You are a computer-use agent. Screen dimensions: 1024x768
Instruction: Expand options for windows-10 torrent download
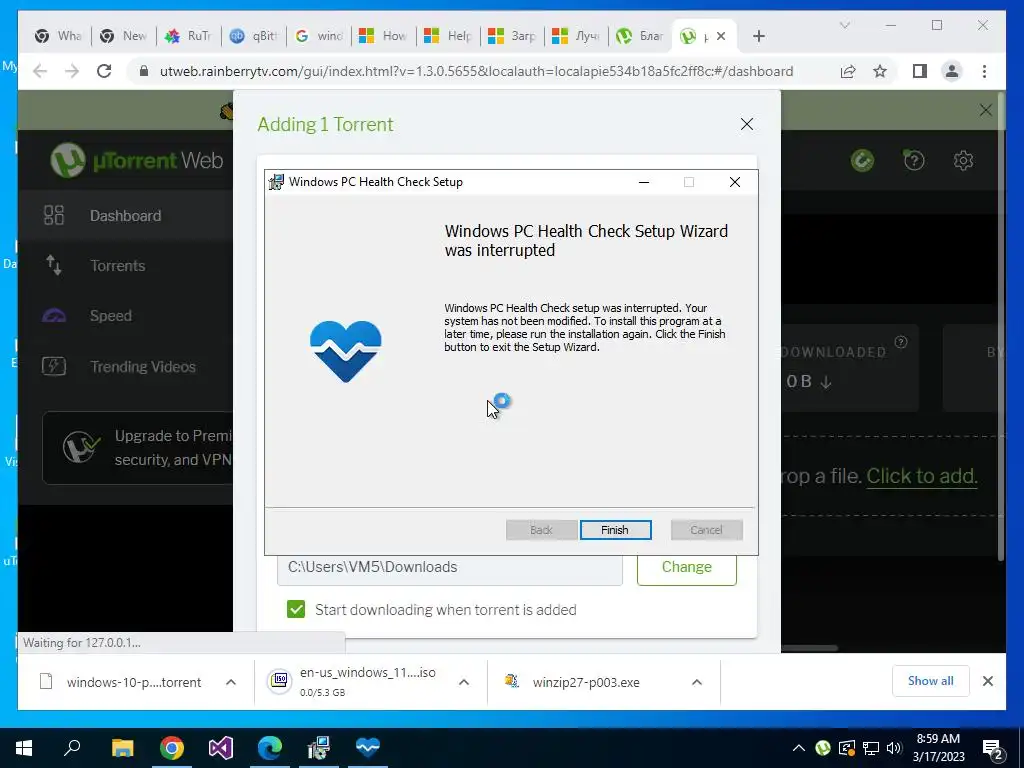click(231, 682)
